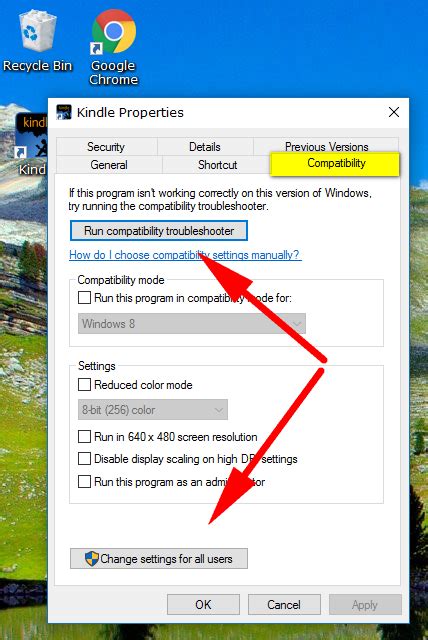The image size is (428, 640).
Task: Expand the Windows 8 compatibility dropdown
Action: pos(192,324)
